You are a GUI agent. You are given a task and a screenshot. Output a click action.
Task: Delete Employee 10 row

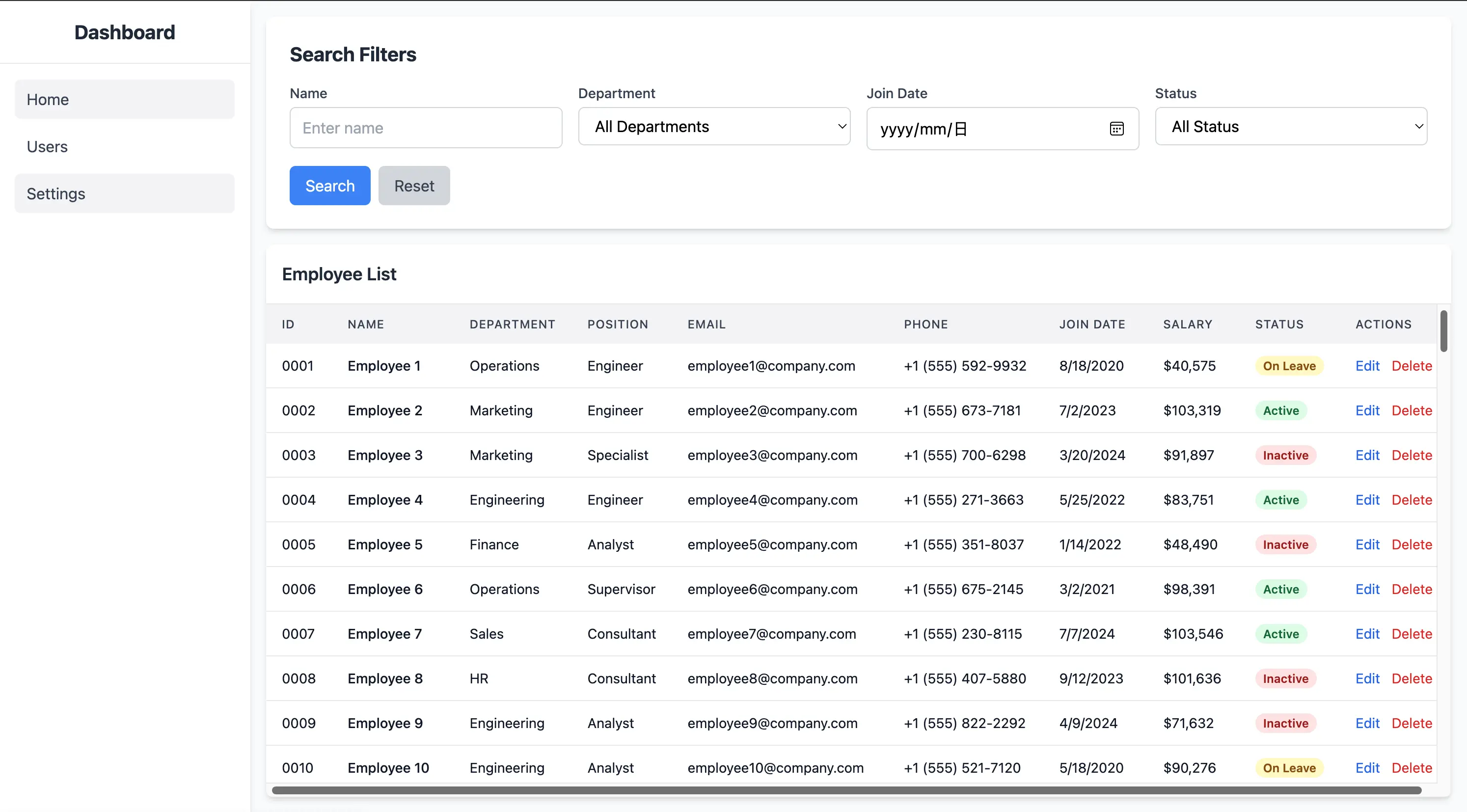click(1412, 768)
